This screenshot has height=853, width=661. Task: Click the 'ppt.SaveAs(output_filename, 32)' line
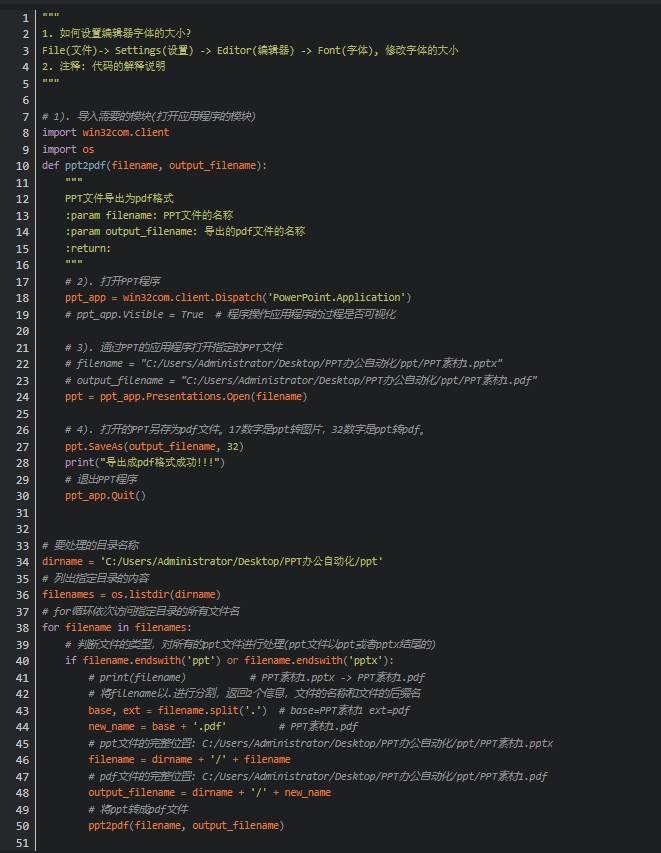click(x=154, y=446)
